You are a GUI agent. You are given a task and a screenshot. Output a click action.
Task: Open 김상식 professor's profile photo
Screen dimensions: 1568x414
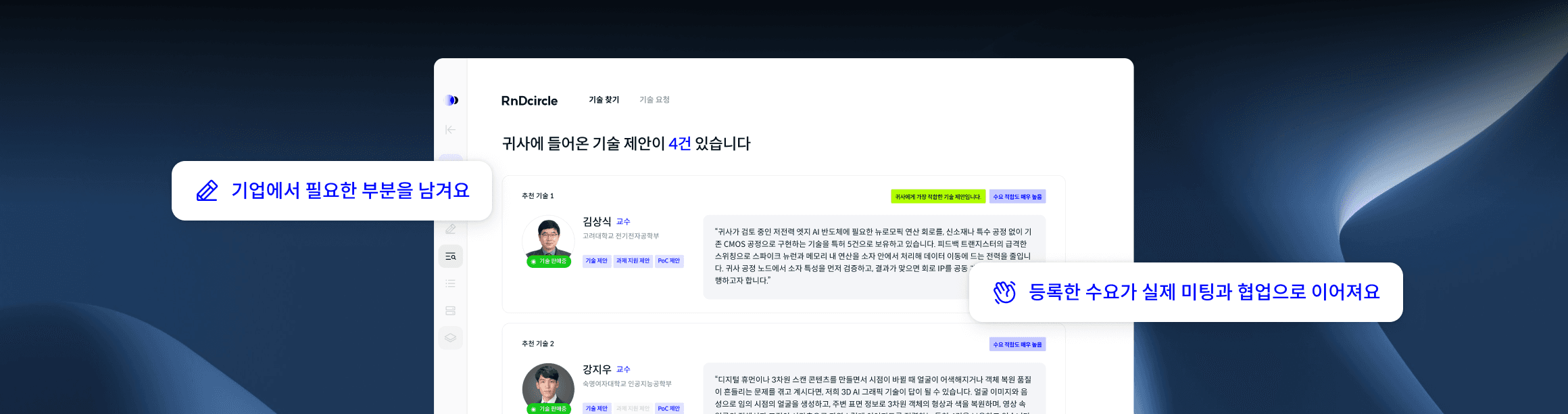(x=548, y=239)
